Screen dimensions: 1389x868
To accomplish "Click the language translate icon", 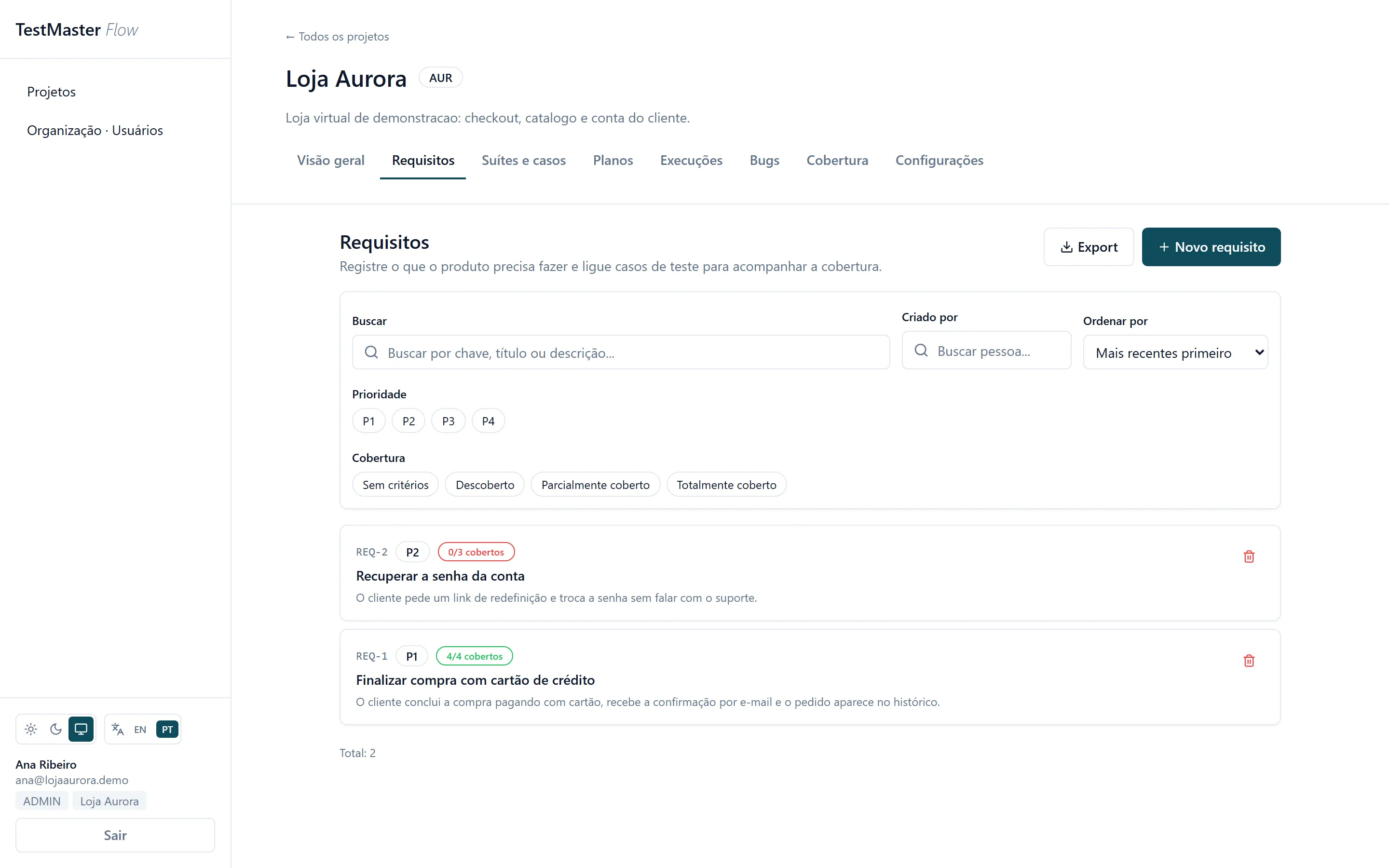I will (118, 729).
